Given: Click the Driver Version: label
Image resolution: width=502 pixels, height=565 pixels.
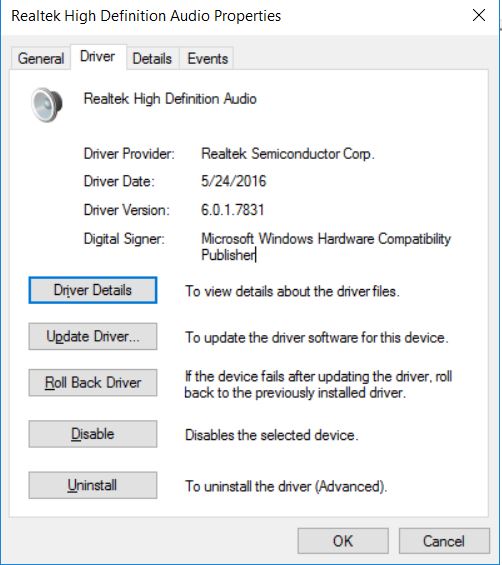Looking at the screenshot, I should [x=126, y=210].
